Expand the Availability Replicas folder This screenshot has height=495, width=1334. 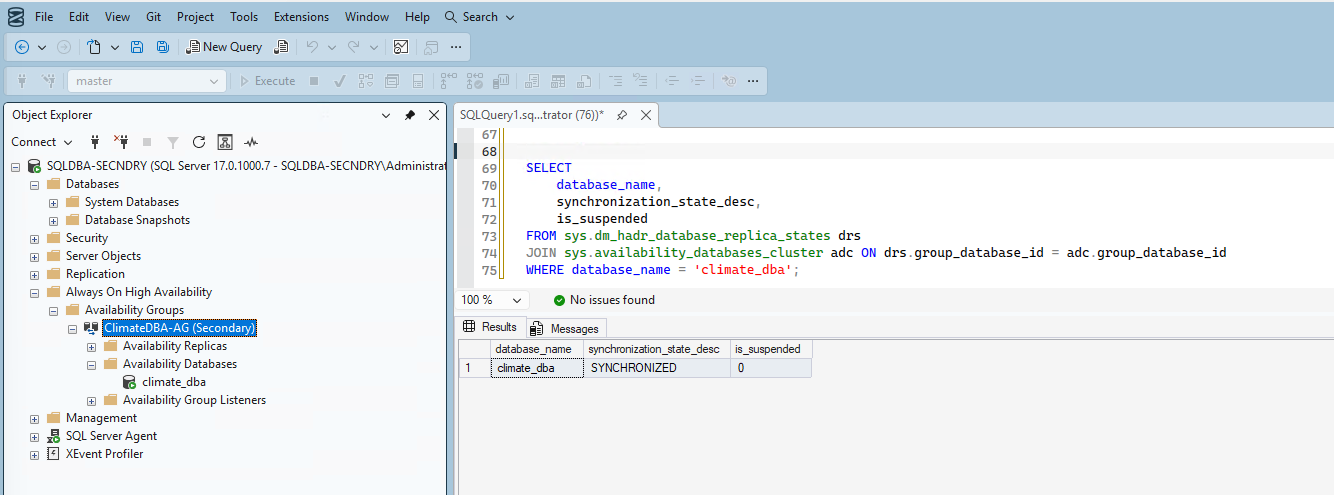(91, 346)
